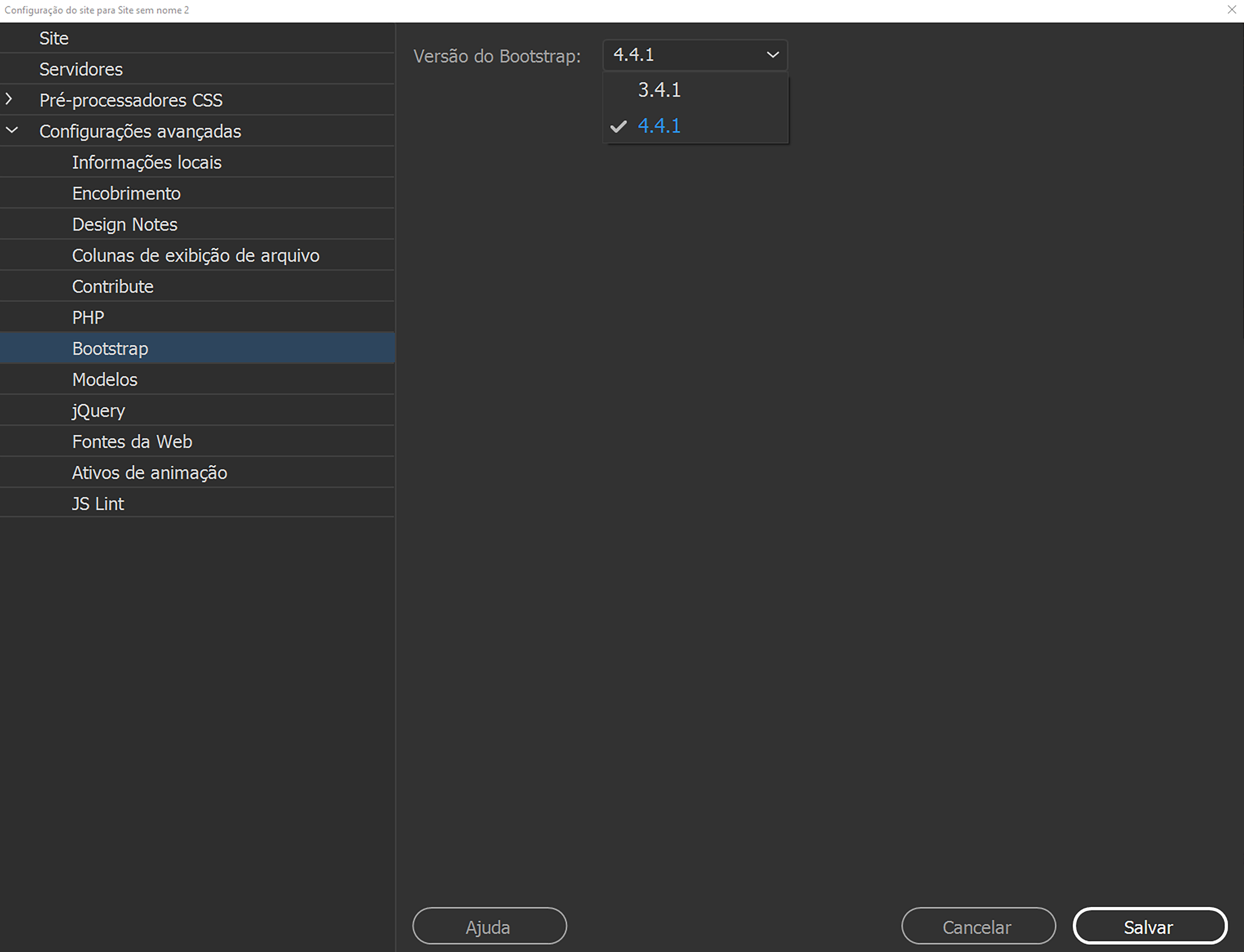Select the checked 4.4.1 Bootstrap version
This screenshot has width=1244, height=952.
click(x=659, y=126)
